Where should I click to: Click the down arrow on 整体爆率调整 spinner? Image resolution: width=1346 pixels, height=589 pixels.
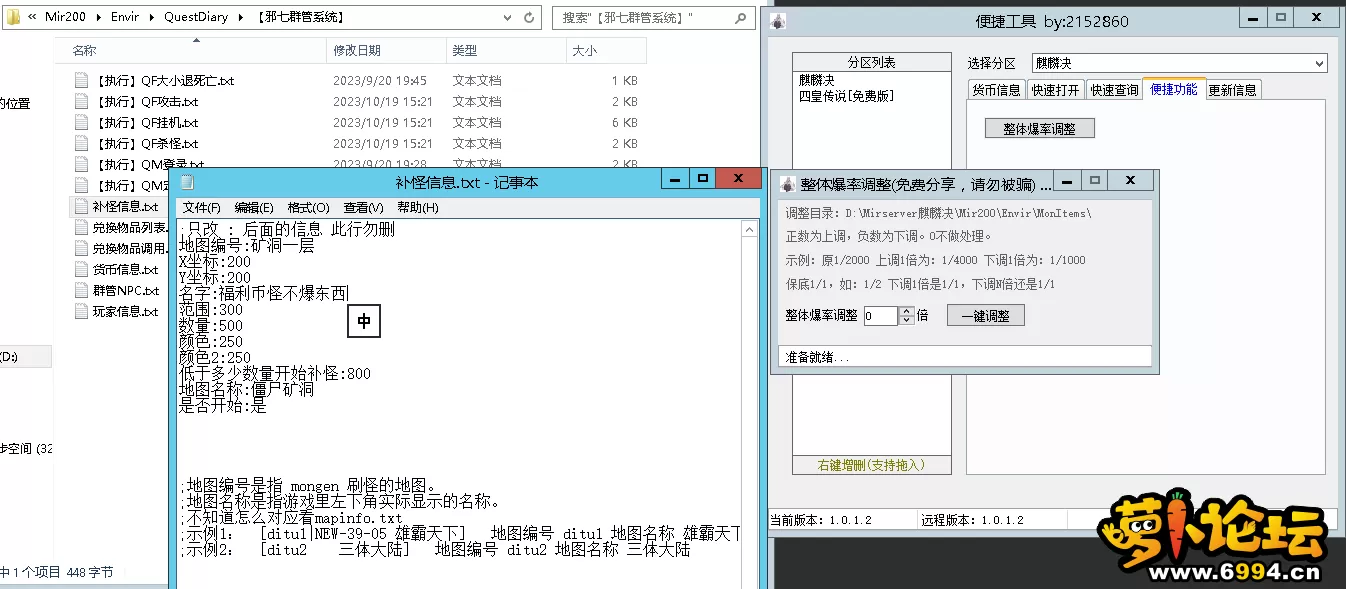coord(907,320)
